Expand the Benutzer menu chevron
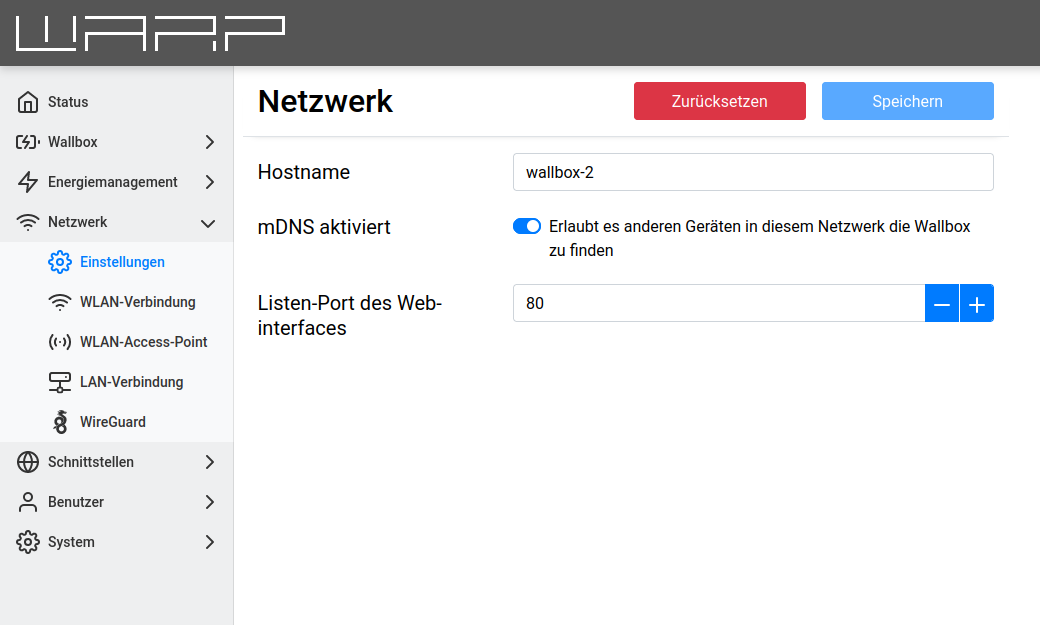 coord(209,502)
